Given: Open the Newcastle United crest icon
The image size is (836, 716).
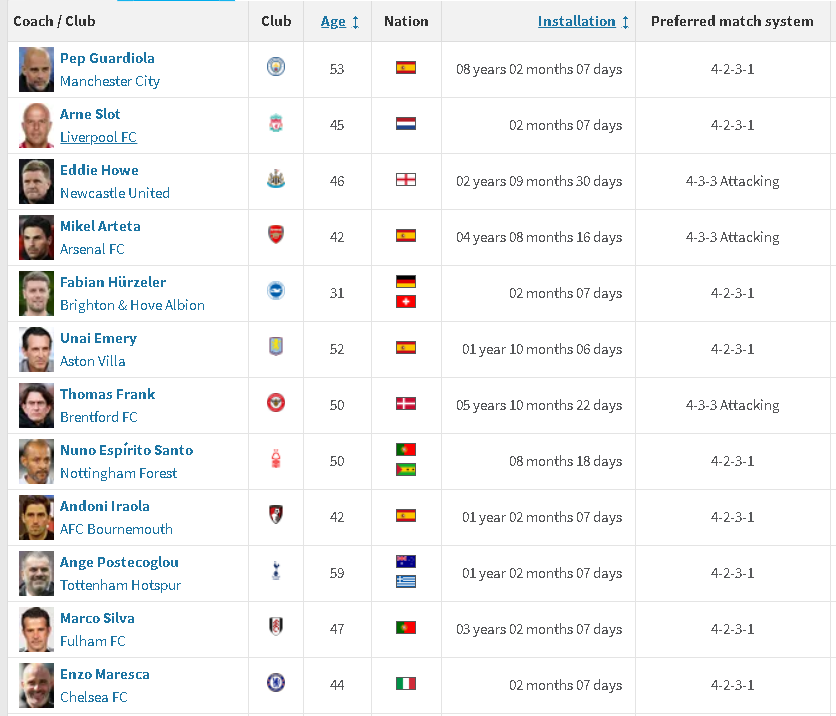Looking at the screenshot, I should coord(276,179).
